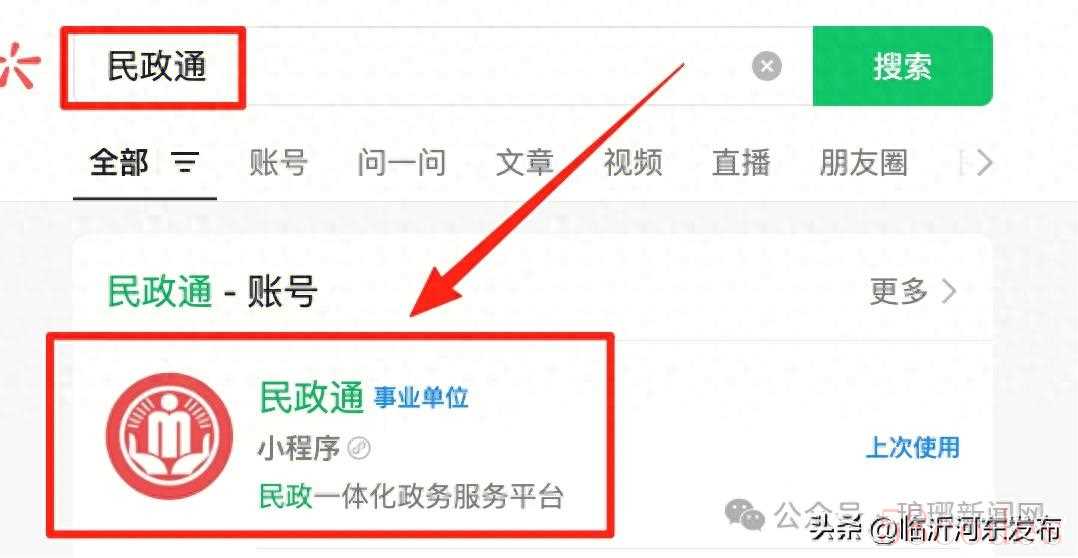The image size is (1078, 558).
Task: Click the red spark icon left of search box
Action: tap(19, 67)
